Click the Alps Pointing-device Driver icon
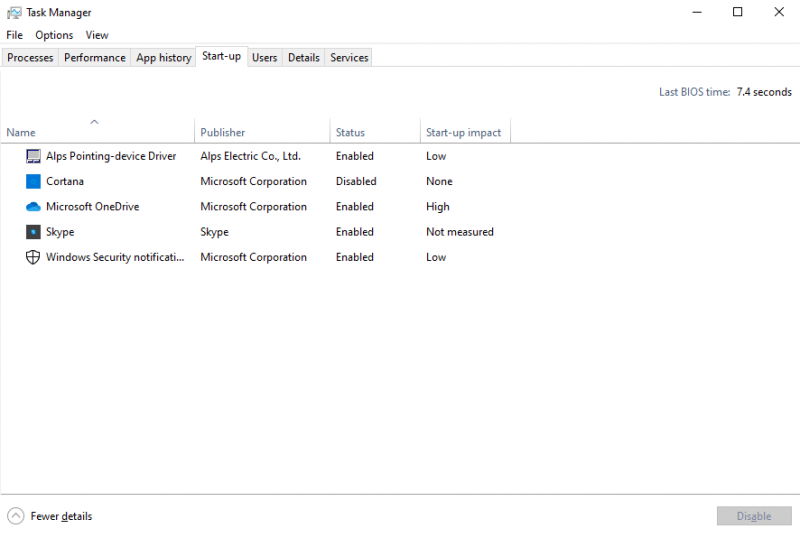The image size is (800, 538). [x=33, y=156]
